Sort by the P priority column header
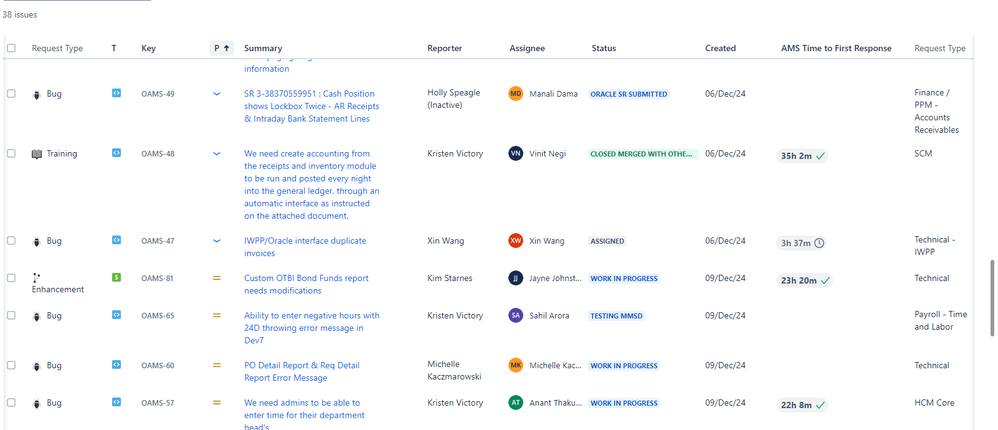The width and height of the screenshot is (998, 430). pyautogui.click(x=222, y=48)
